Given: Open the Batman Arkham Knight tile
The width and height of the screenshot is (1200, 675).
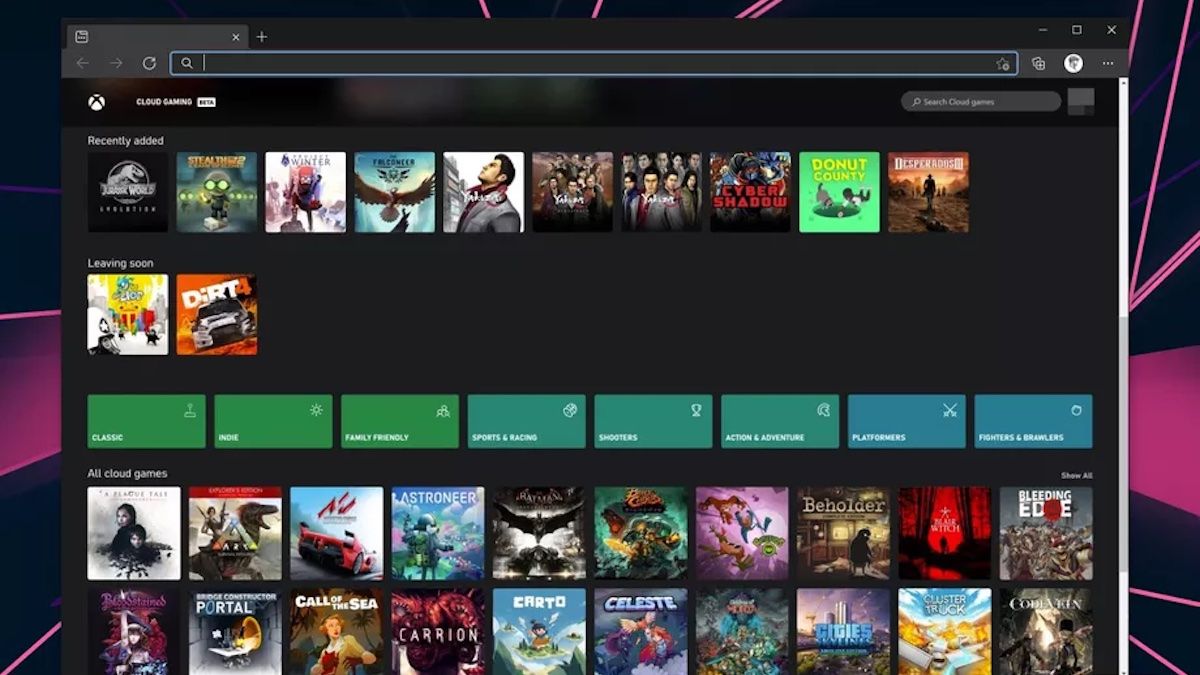Looking at the screenshot, I should 539,533.
